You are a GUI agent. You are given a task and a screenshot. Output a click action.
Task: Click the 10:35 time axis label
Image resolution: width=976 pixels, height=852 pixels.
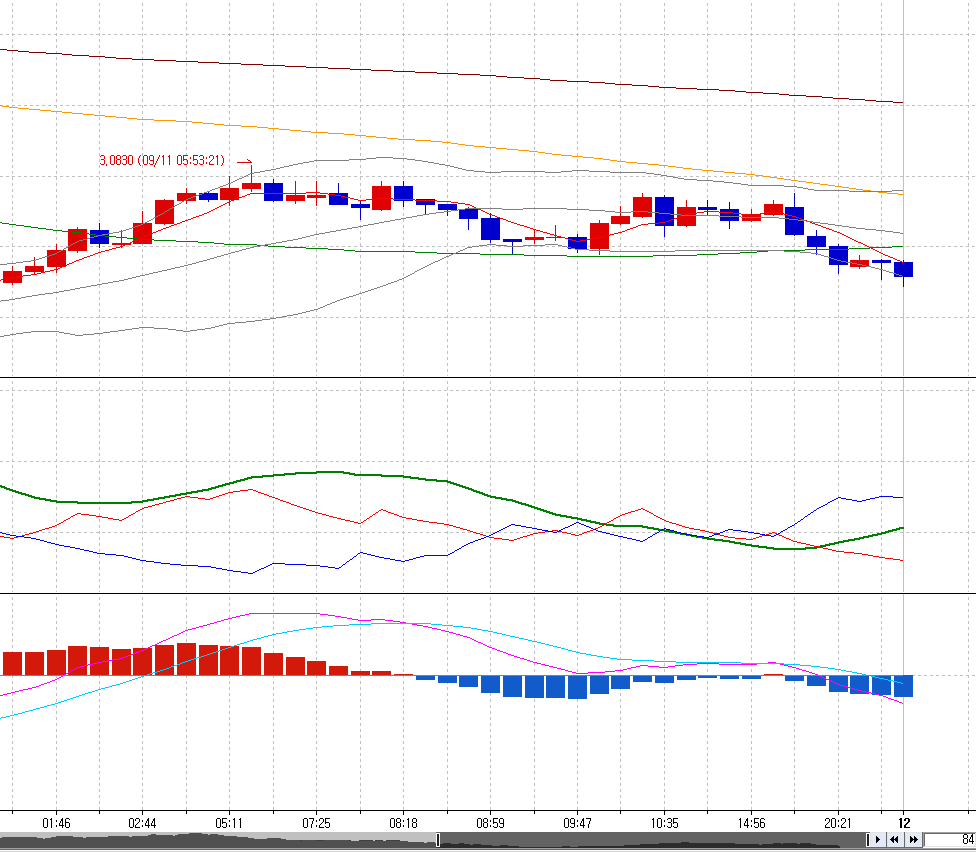pyautogui.click(x=664, y=823)
